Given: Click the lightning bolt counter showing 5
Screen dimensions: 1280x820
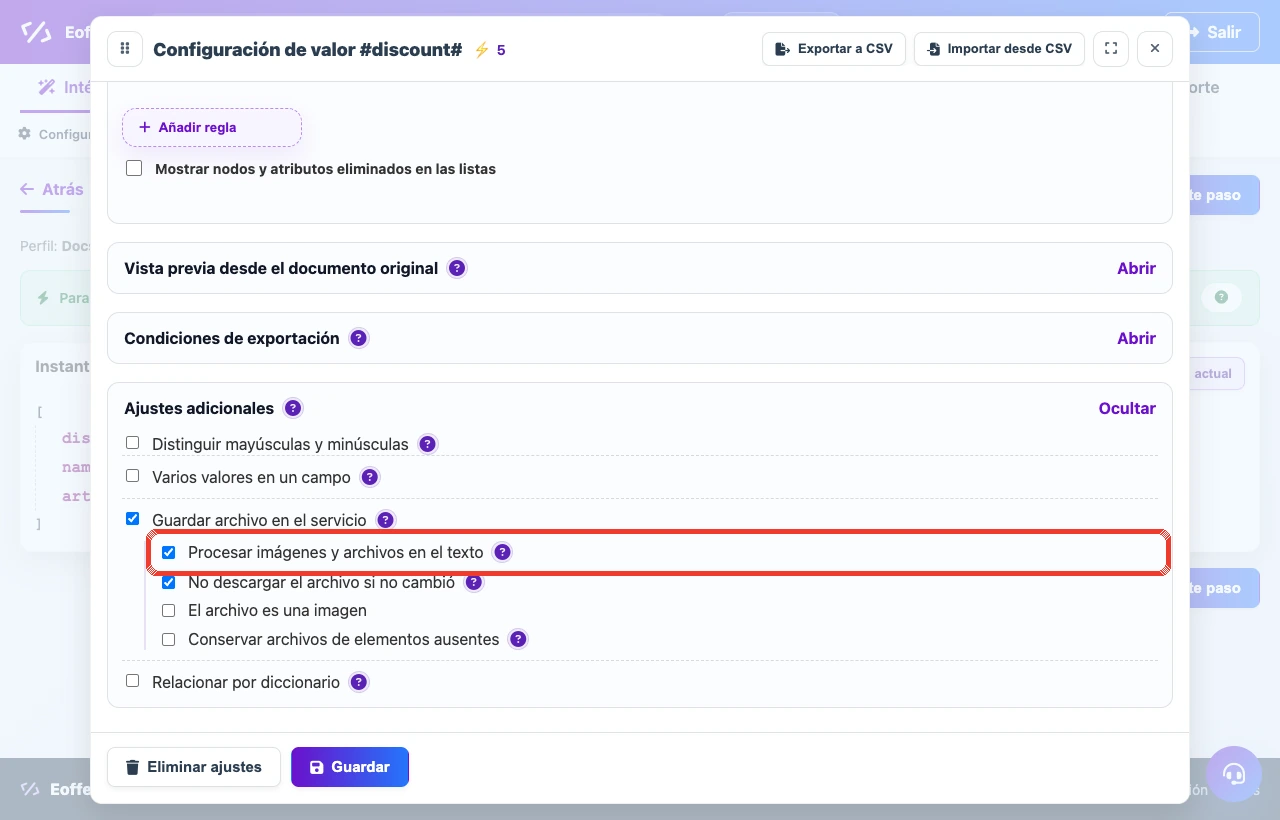Looking at the screenshot, I should tap(490, 49).
